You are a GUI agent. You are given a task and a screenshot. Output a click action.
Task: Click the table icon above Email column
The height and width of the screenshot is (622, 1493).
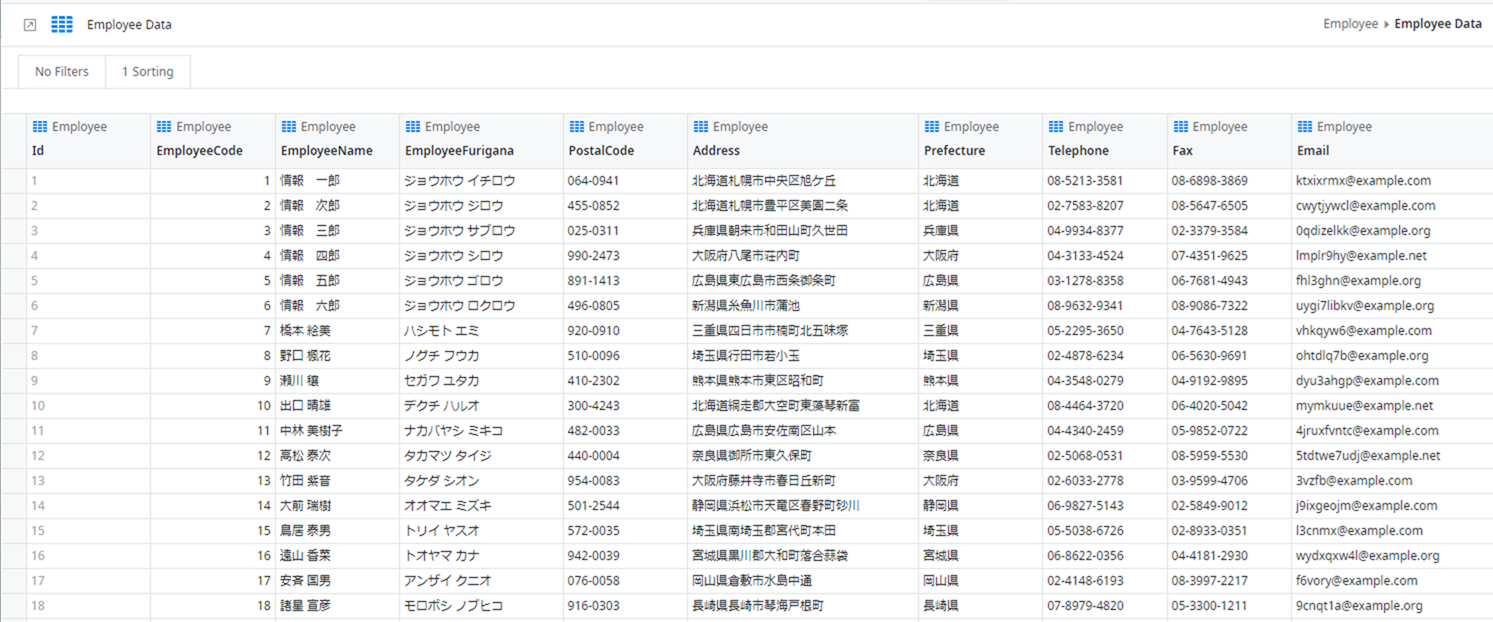1304,127
